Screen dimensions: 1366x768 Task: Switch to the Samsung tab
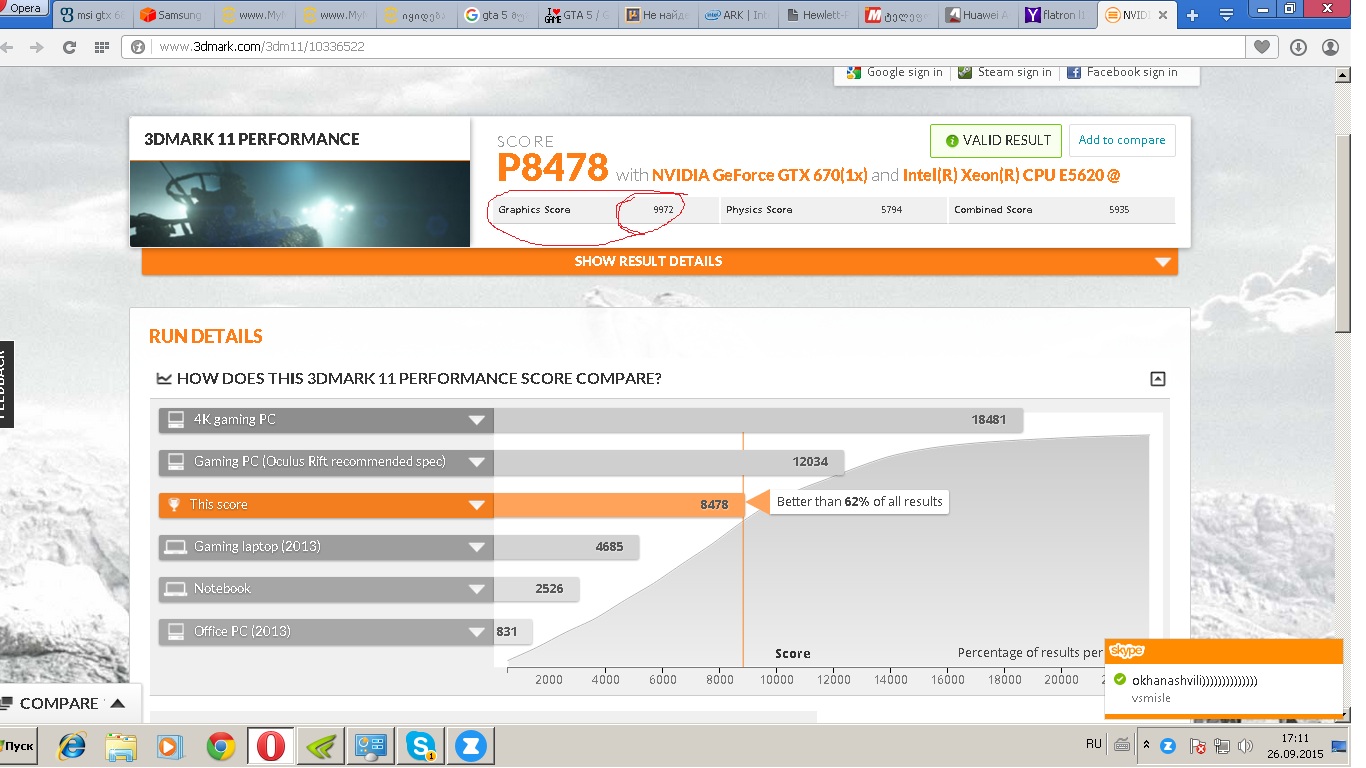[x=171, y=16]
